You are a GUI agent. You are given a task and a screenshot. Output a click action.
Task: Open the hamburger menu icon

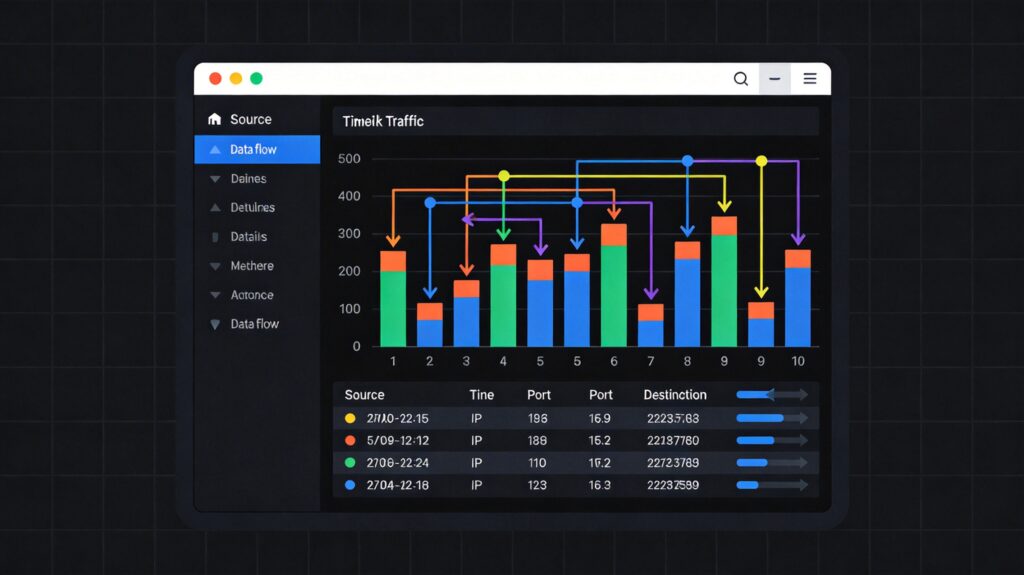coord(810,79)
